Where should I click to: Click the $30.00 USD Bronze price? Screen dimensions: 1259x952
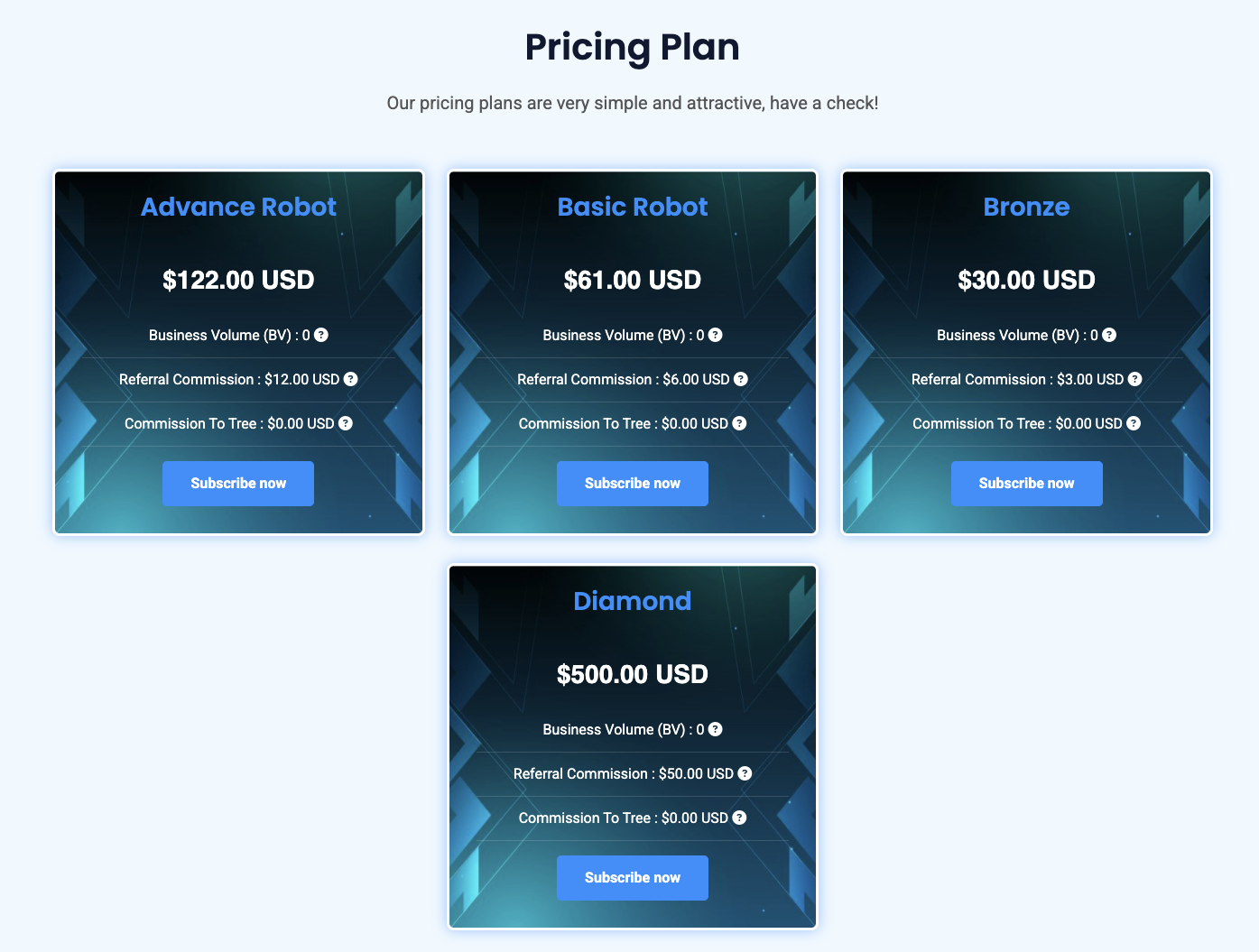pos(1027,280)
